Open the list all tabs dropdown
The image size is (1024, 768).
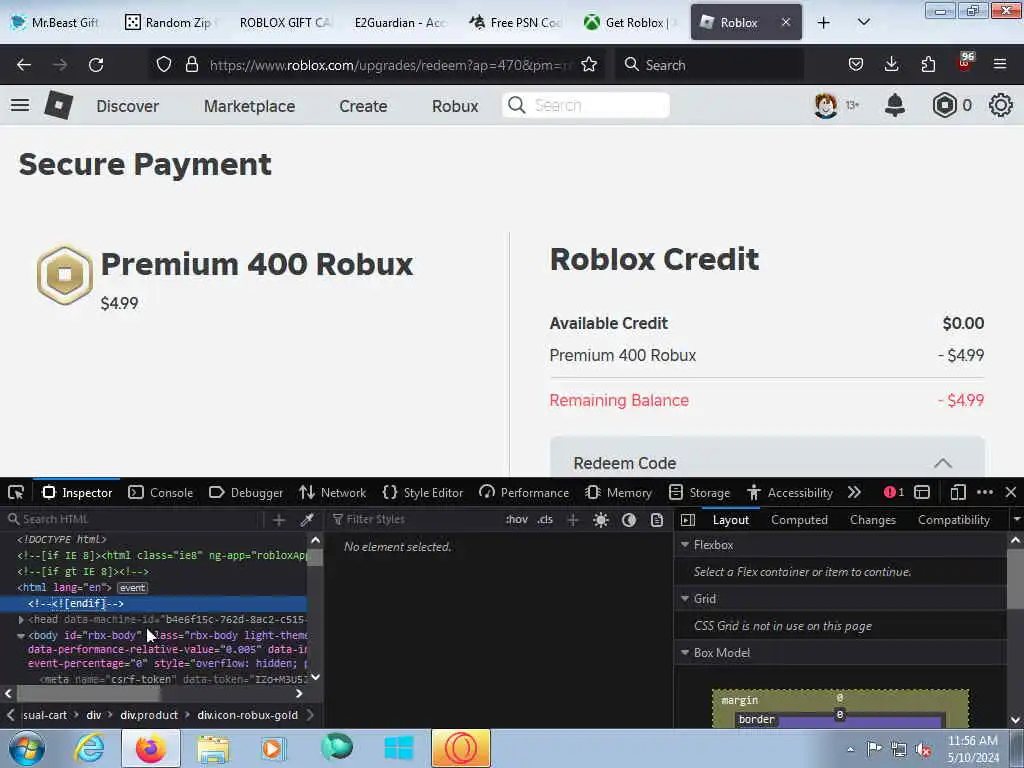863,22
